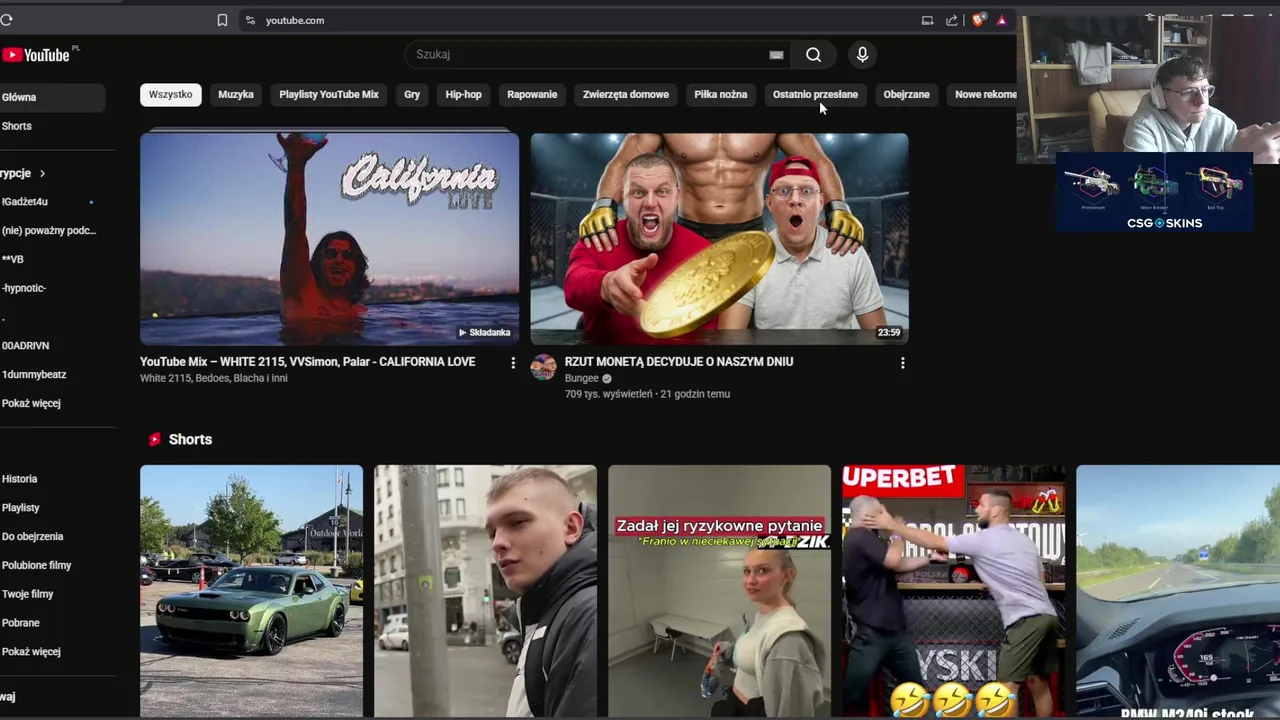The width and height of the screenshot is (1280, 720).
Task: Open the Bungee channel name link
Action: [x=582, y=378]
